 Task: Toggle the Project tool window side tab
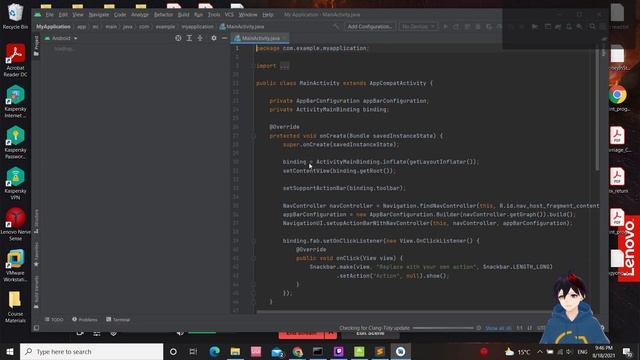pos(36,46)
